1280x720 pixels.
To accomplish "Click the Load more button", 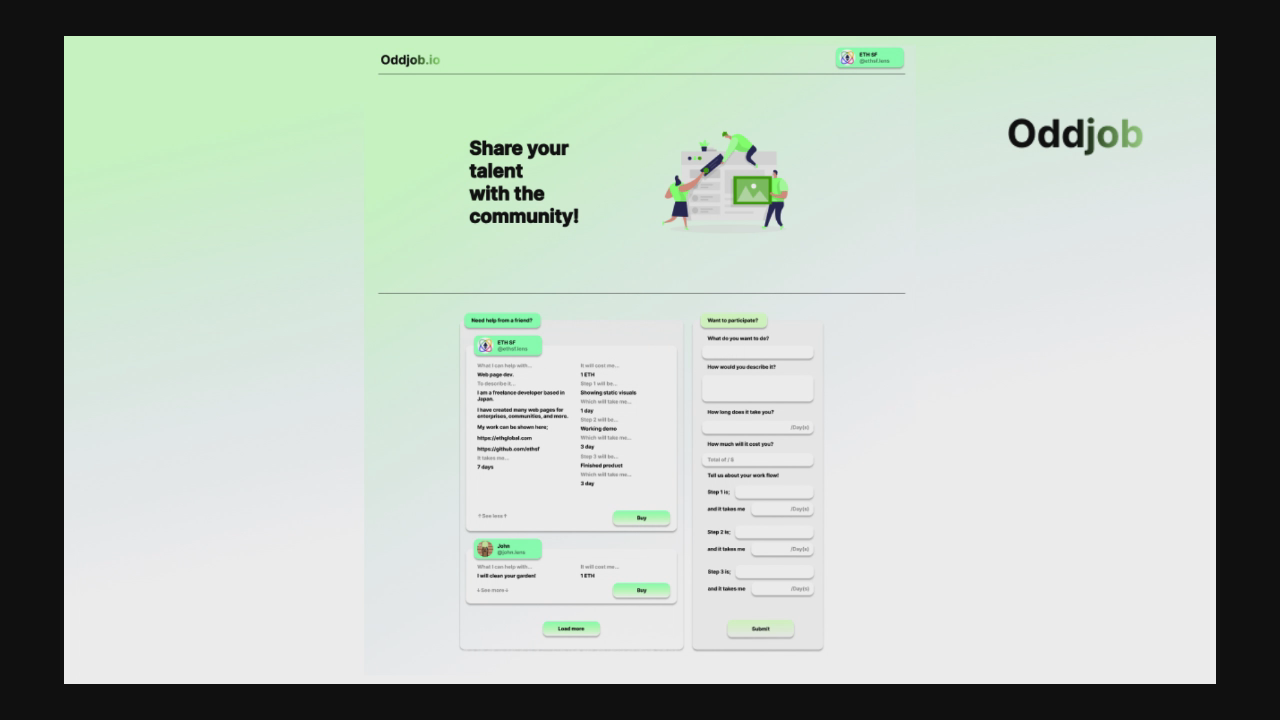I will 571,629.
